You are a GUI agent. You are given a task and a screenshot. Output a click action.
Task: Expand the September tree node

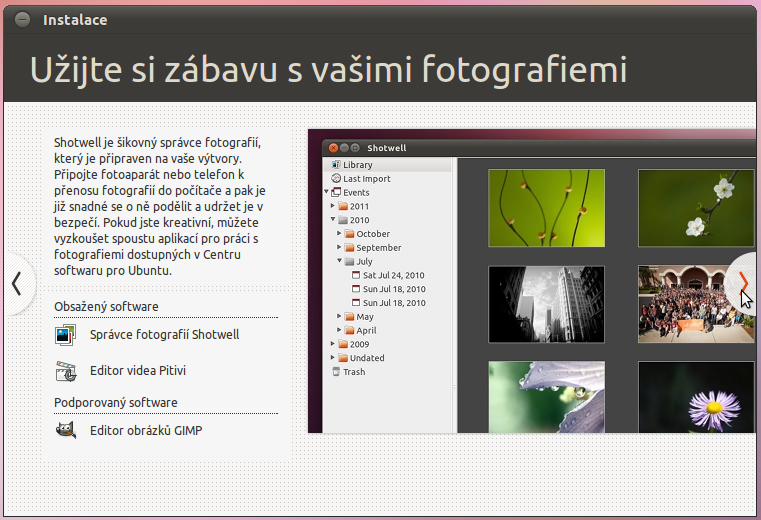click(x=339, y=247)
